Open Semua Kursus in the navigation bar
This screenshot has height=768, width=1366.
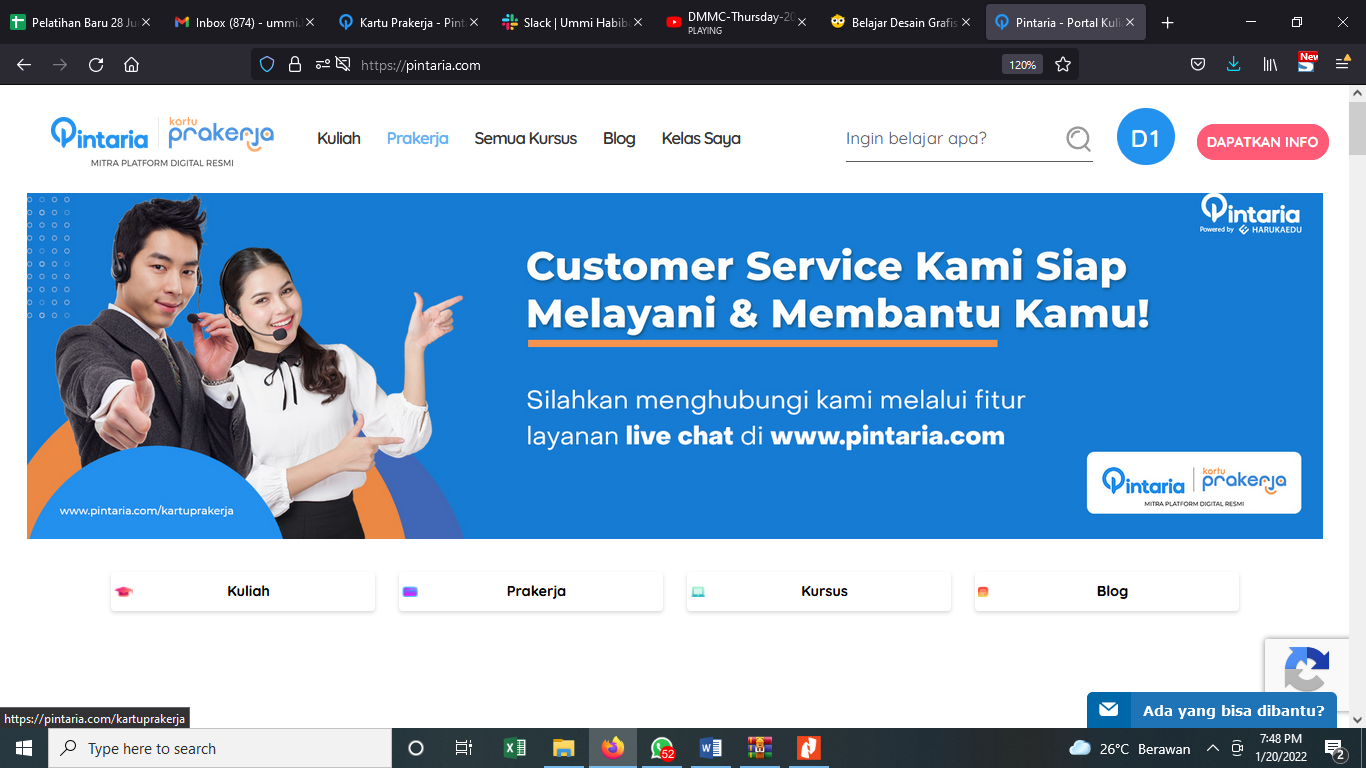coord(526,139)
